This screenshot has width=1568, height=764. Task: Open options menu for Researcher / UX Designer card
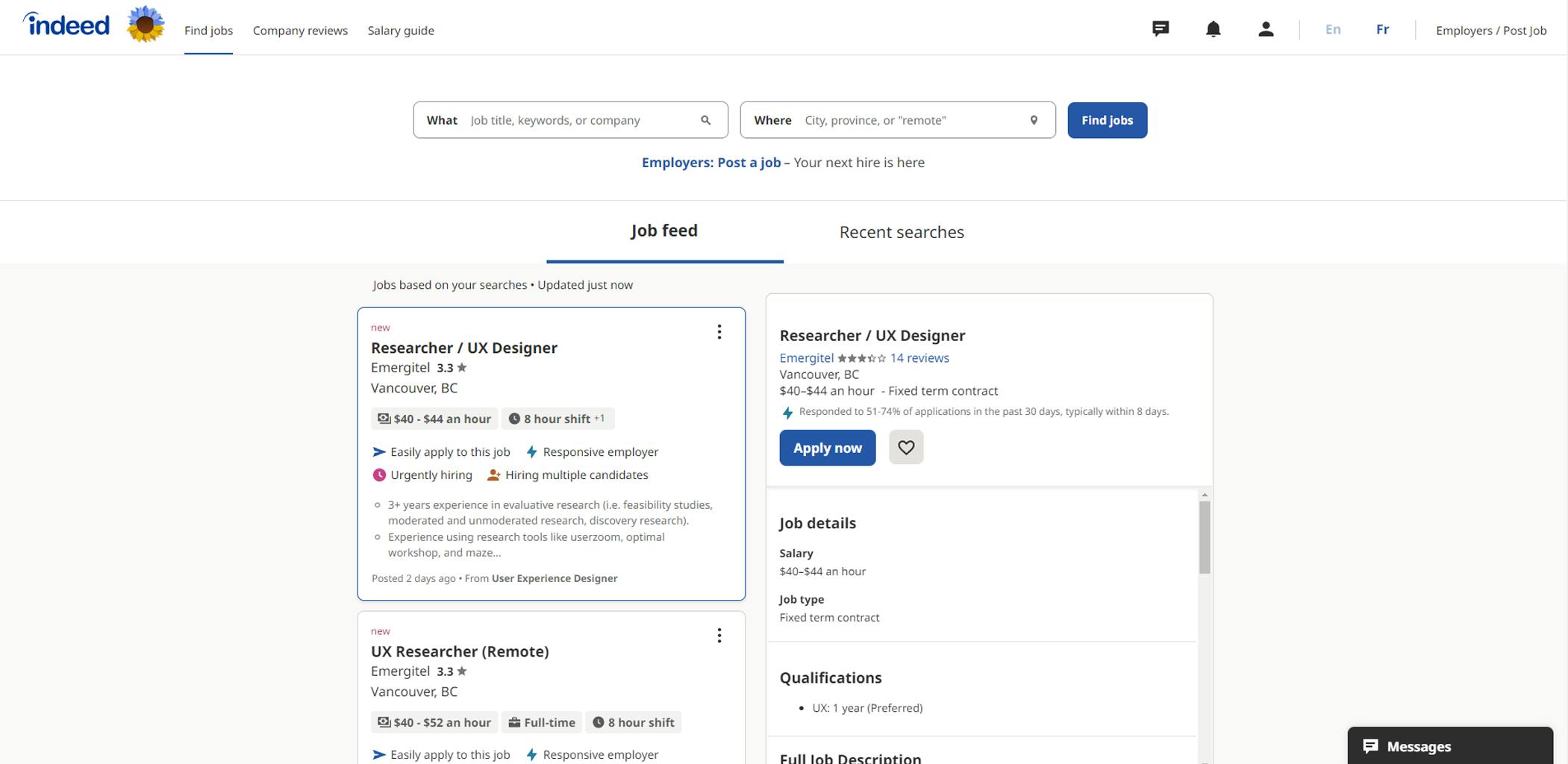[x=719, y=332]
